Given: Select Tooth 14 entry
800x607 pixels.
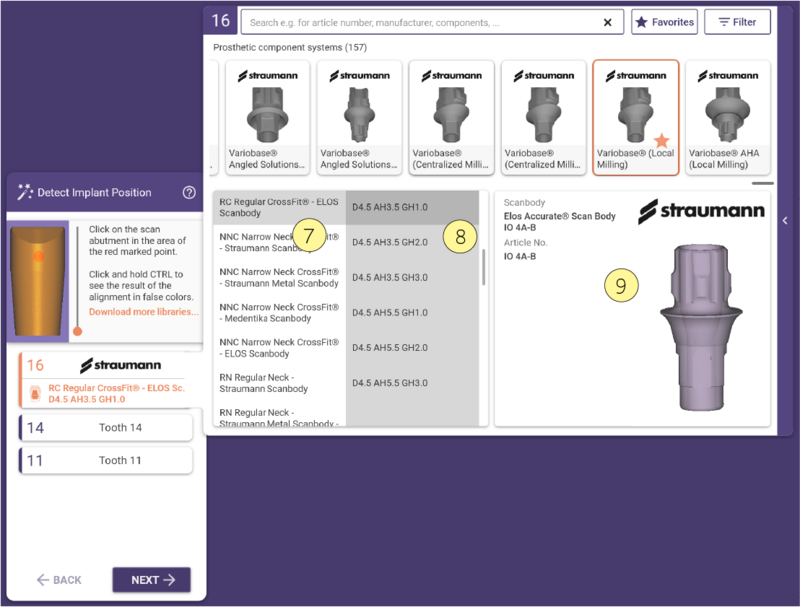Looking at the screenshot, I should 106,427.
